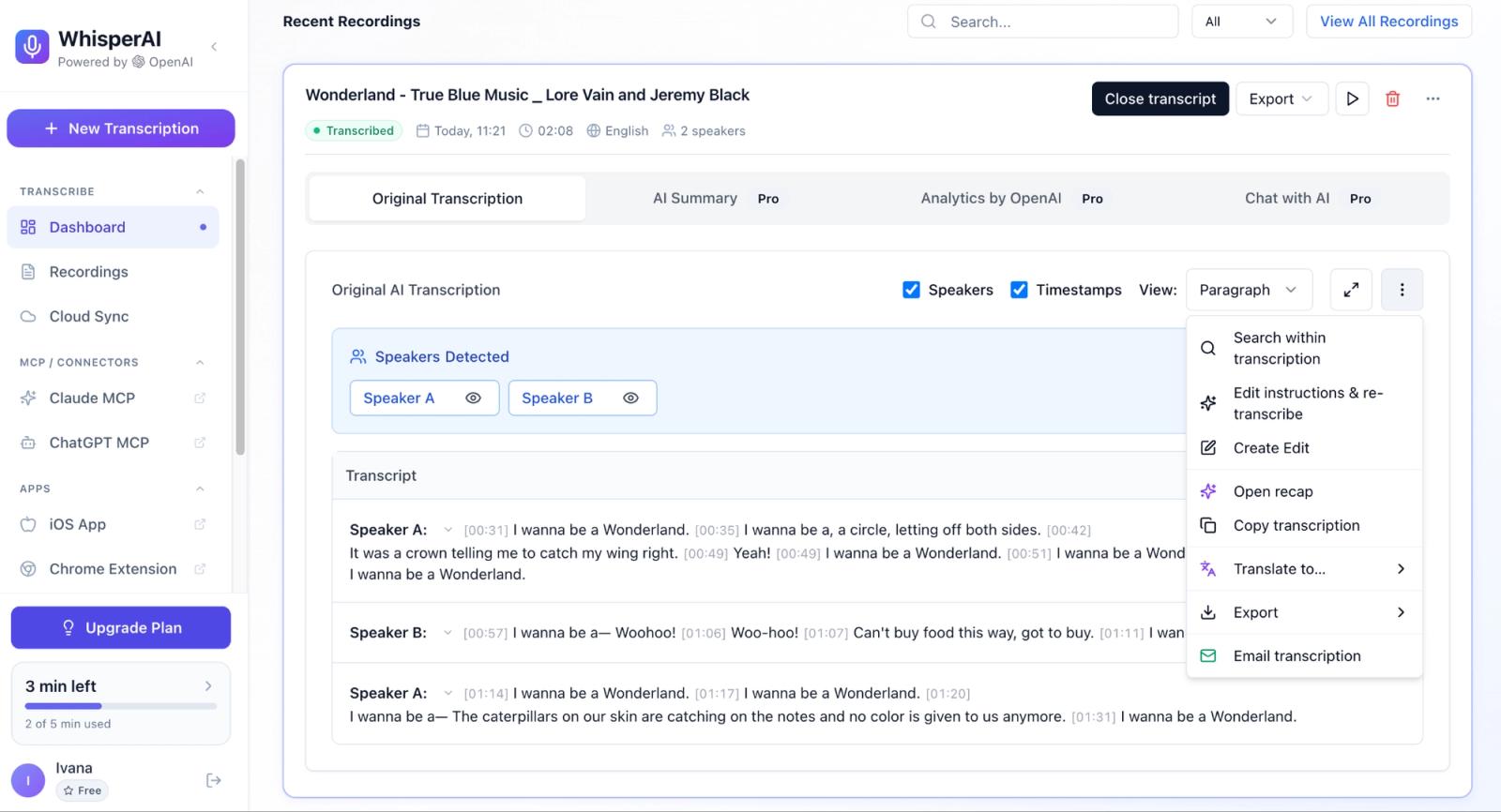Click the sparkle icon beside Edit instructions
1501x812 pixels.
(x=1208, y=403)
